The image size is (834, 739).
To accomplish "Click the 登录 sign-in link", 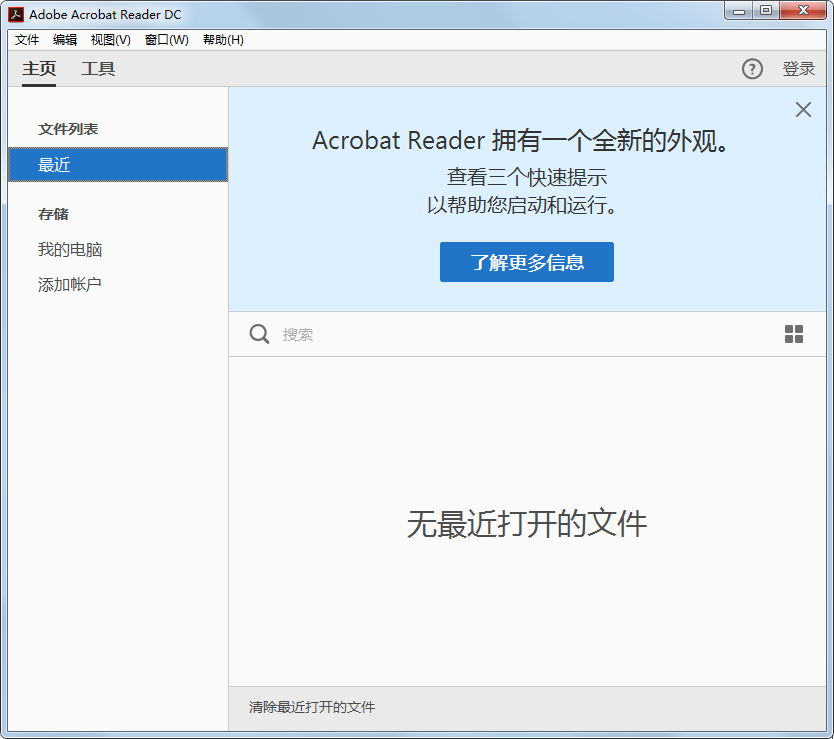I will [x=798, y=69].
